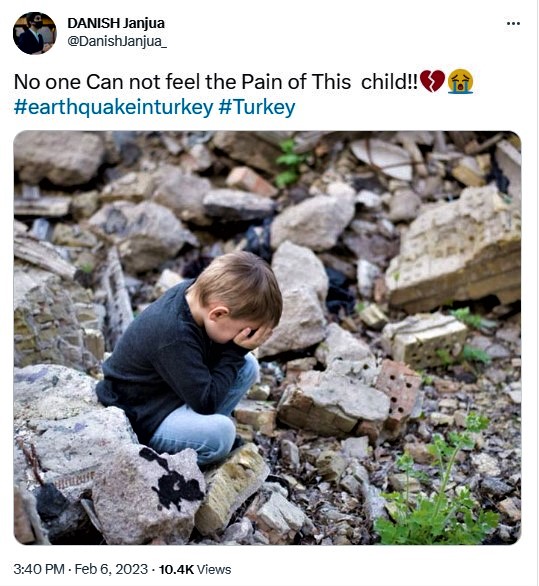The width and height of the screenshot is (539, 586).
Task: Open DANISH Janjua's profile avatar
Action: pyautogui.click(x=34, y=33)
